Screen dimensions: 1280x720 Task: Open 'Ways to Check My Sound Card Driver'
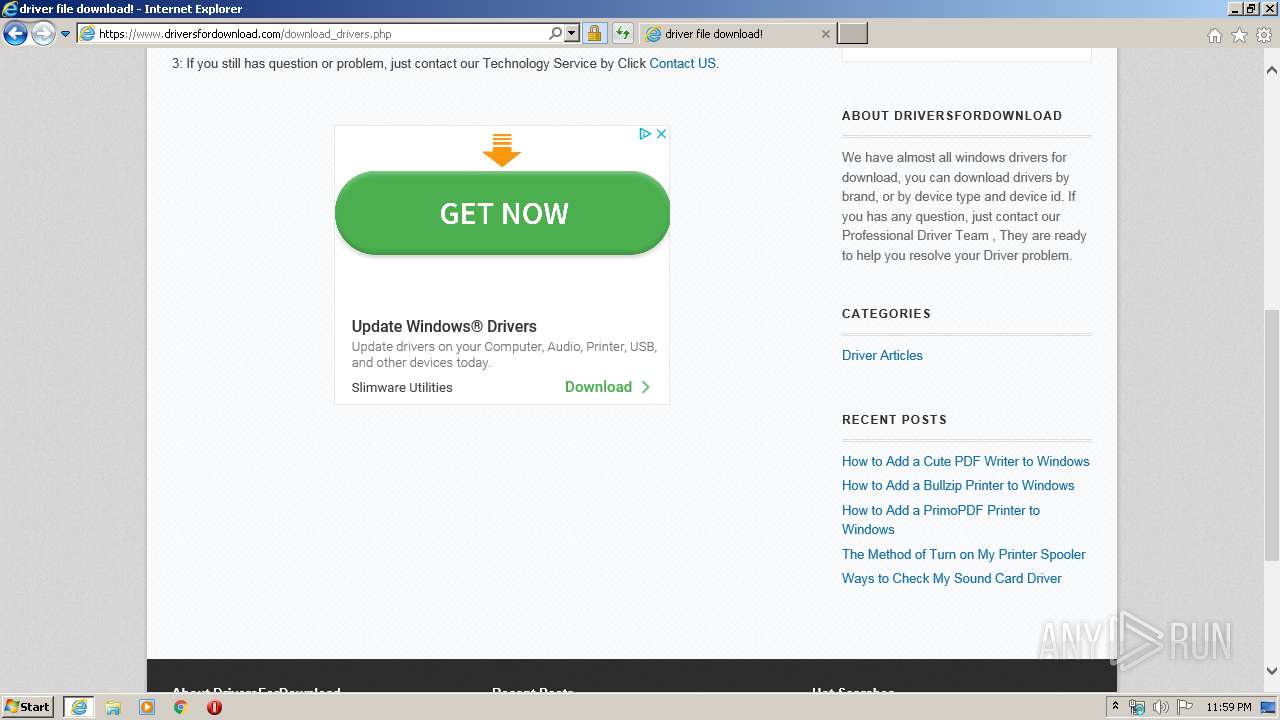tap(952, 578)
